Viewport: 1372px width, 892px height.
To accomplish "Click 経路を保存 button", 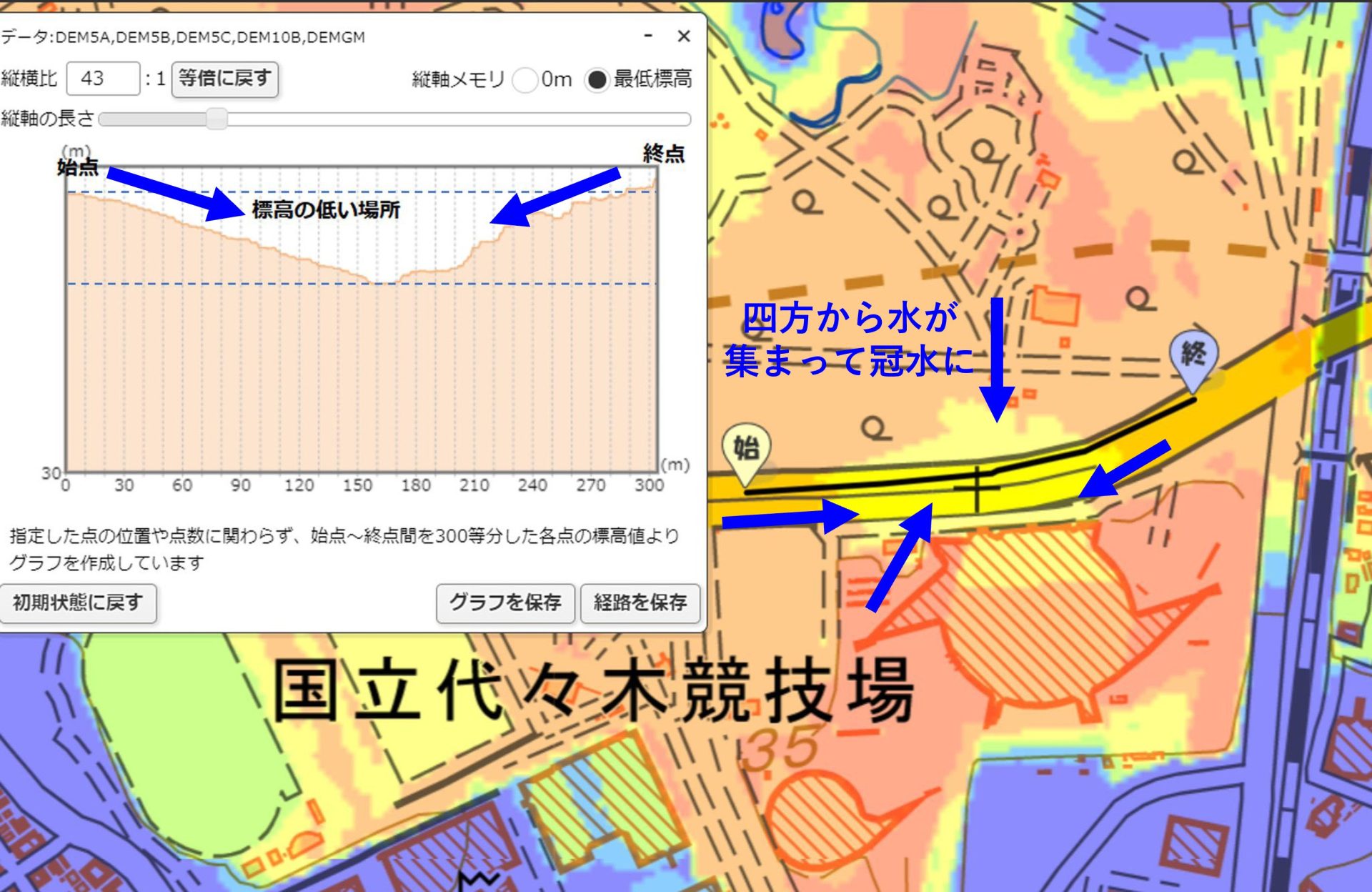I will [640, 603].
